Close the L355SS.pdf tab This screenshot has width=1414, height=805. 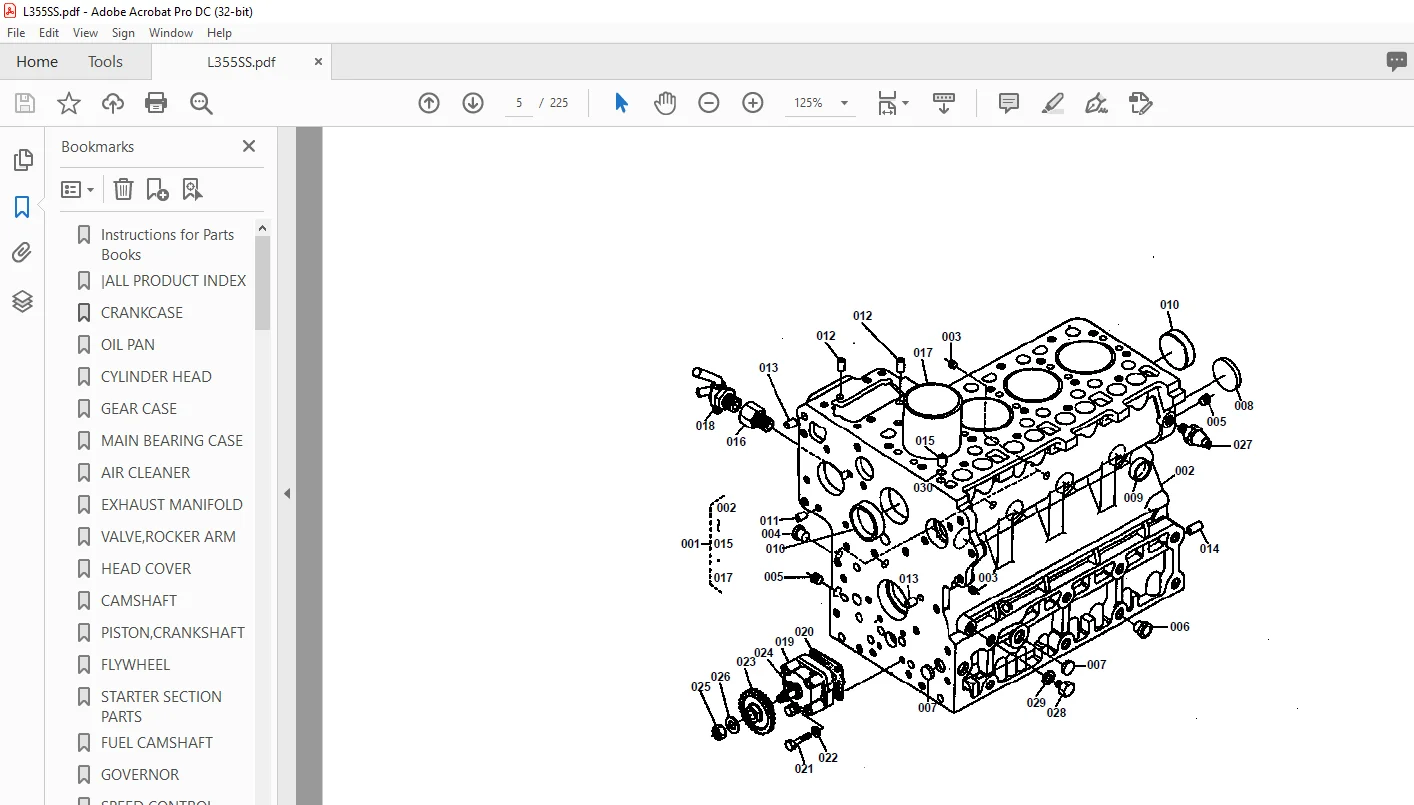[318, 61]
